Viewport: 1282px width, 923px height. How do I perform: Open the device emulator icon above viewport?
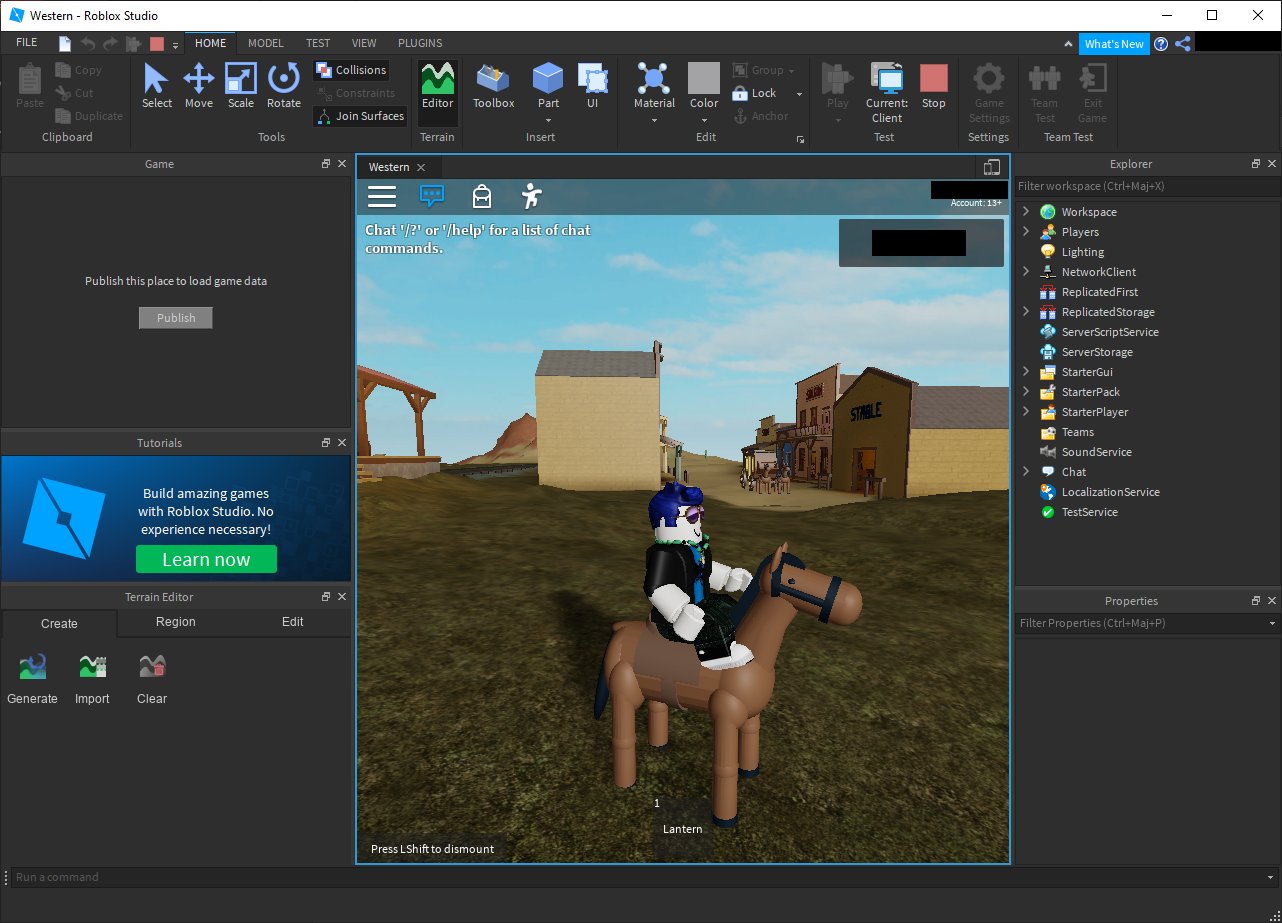pos(992,167)
